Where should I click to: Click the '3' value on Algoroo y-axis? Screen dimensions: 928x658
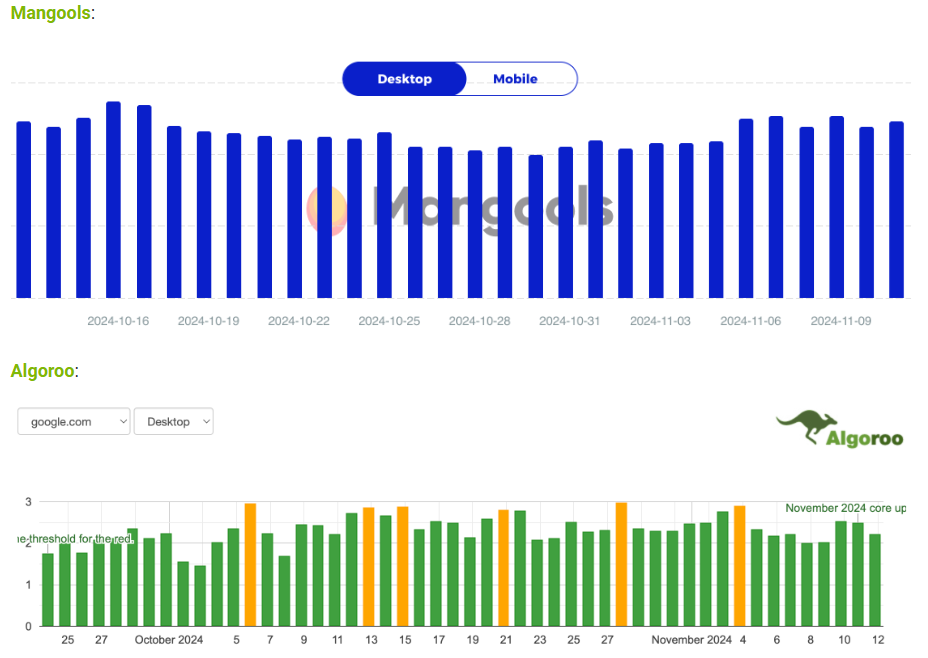(x=28, y=502)
